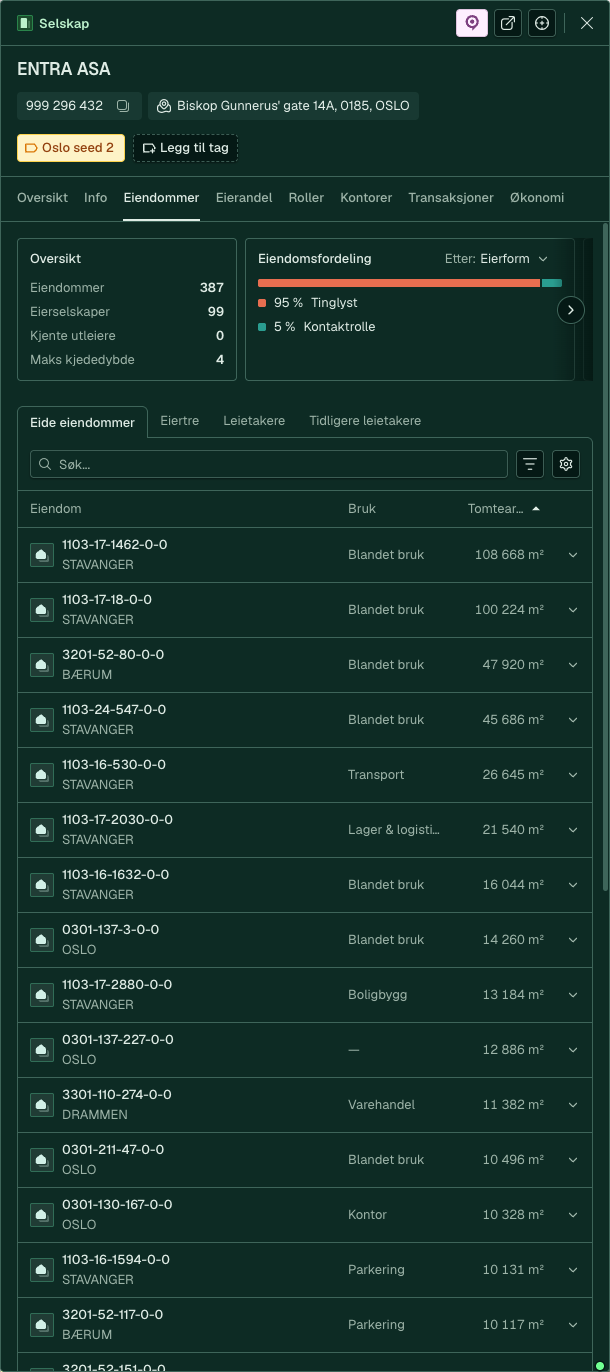This screenshot has width=610, height=1372.
Task: Click the Eierselskaper count 99
Action: pos(216,312)
